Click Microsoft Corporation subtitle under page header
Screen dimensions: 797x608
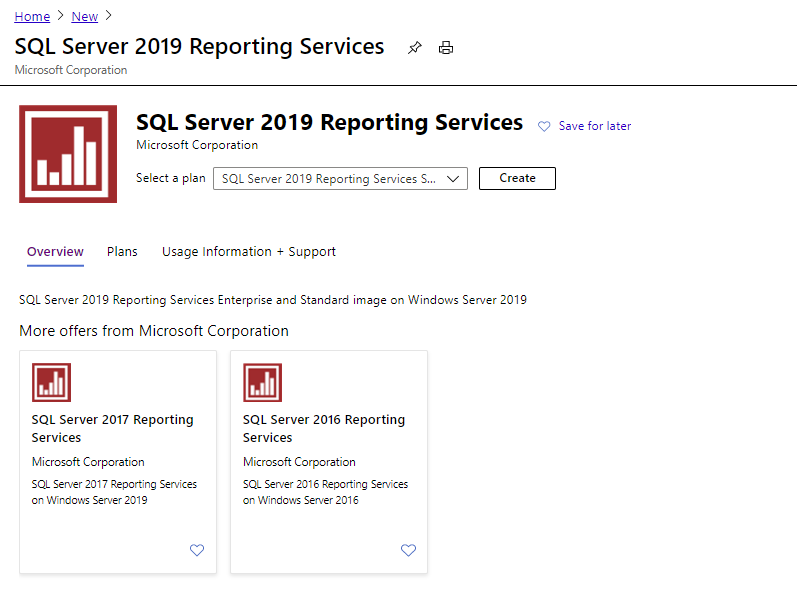[x=71, y=70]
